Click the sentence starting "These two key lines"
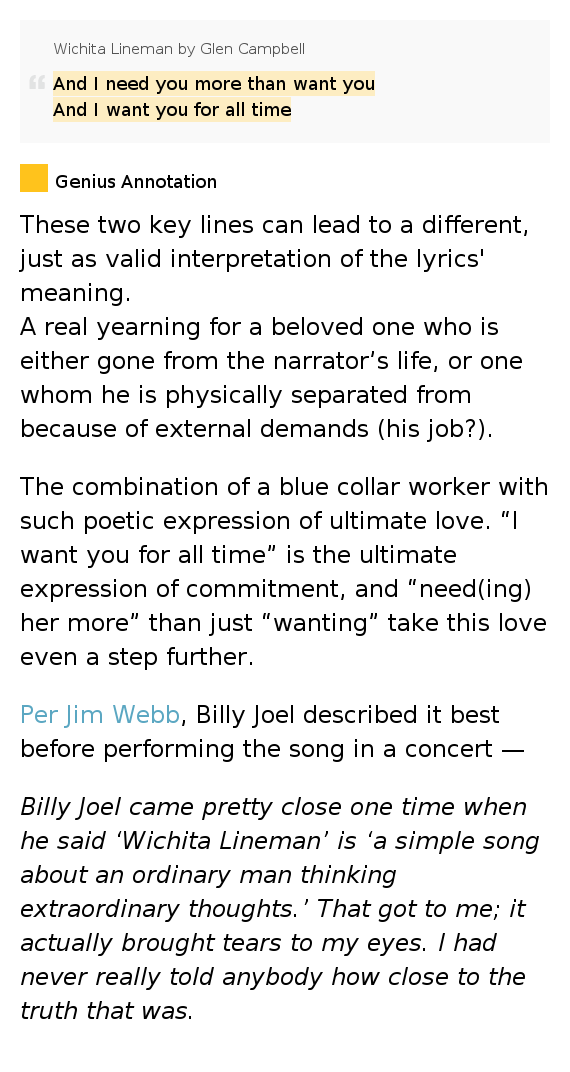The height and width of the screenshot is (1072, 570). coord(274,258)
